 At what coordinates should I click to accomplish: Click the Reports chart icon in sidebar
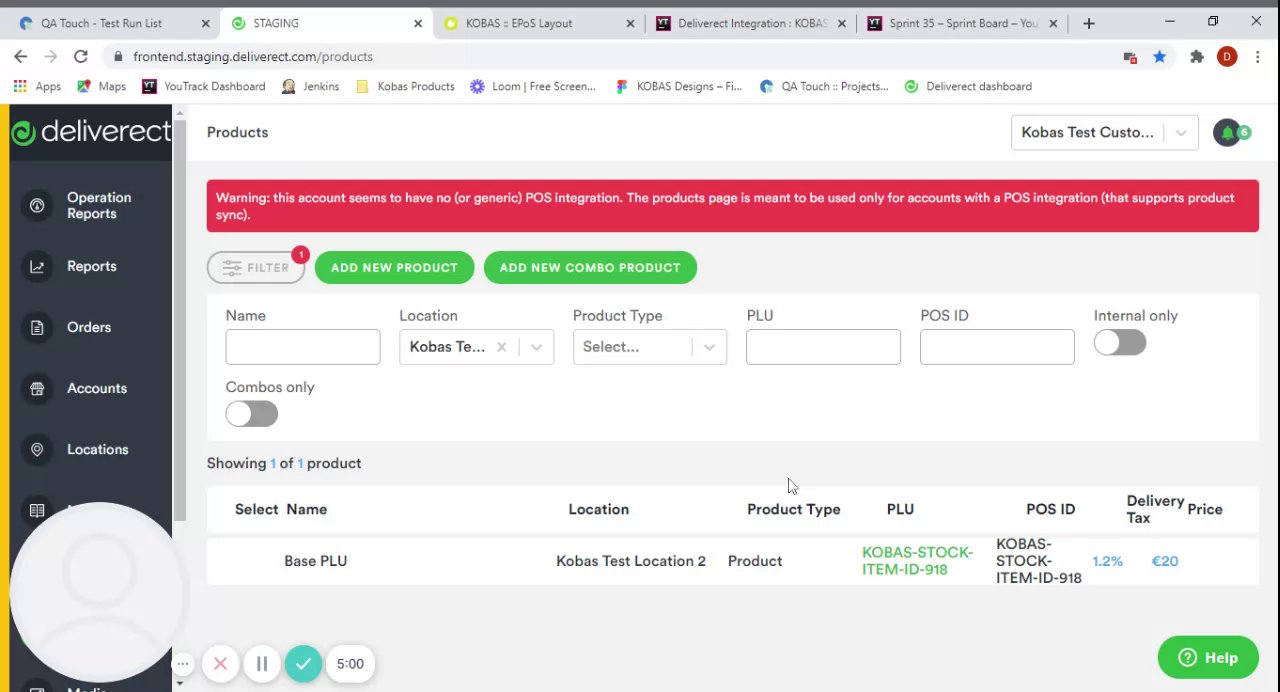pos(37,266)
